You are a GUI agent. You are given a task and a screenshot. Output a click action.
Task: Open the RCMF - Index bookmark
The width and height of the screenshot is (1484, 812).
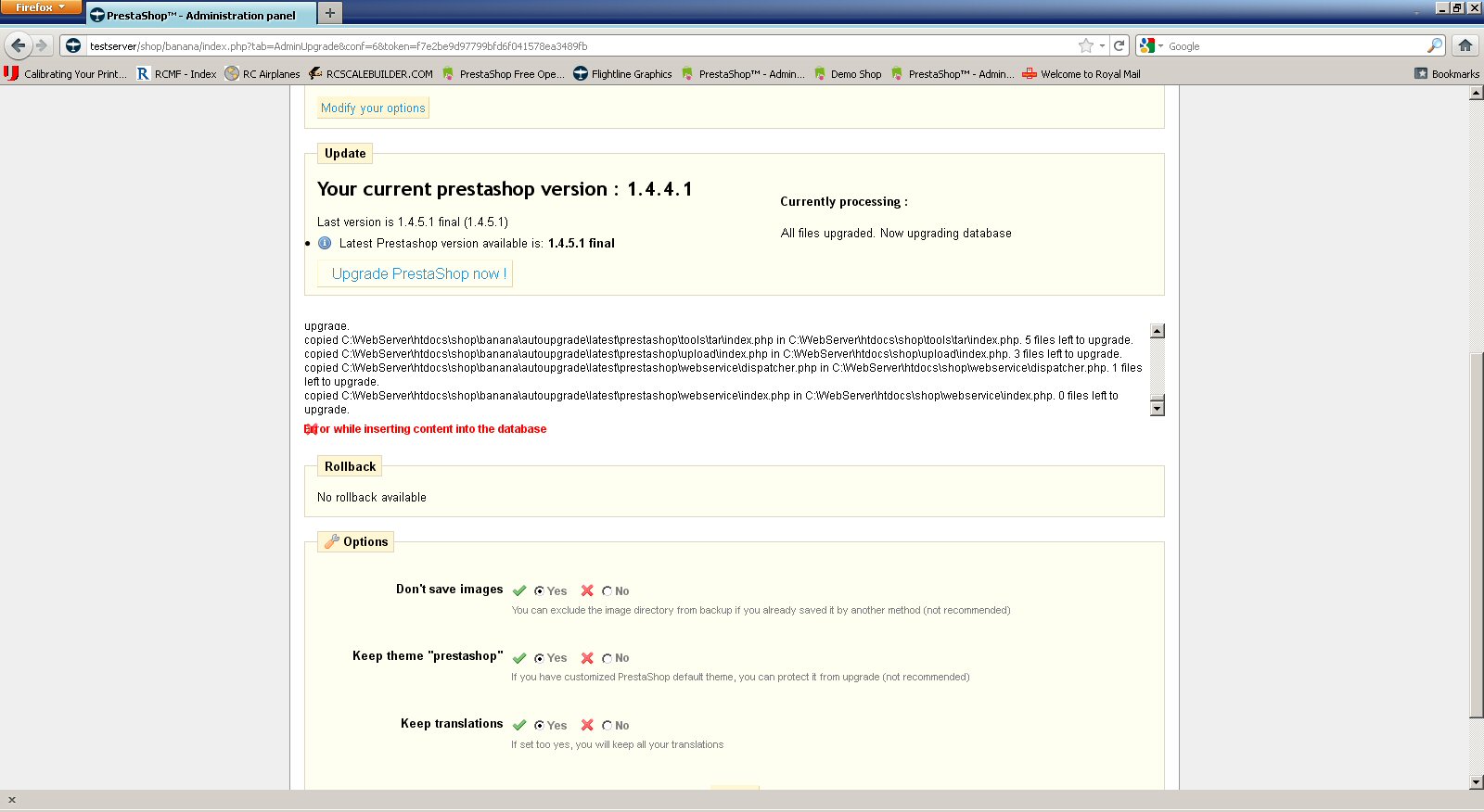[x=176, y=74]
